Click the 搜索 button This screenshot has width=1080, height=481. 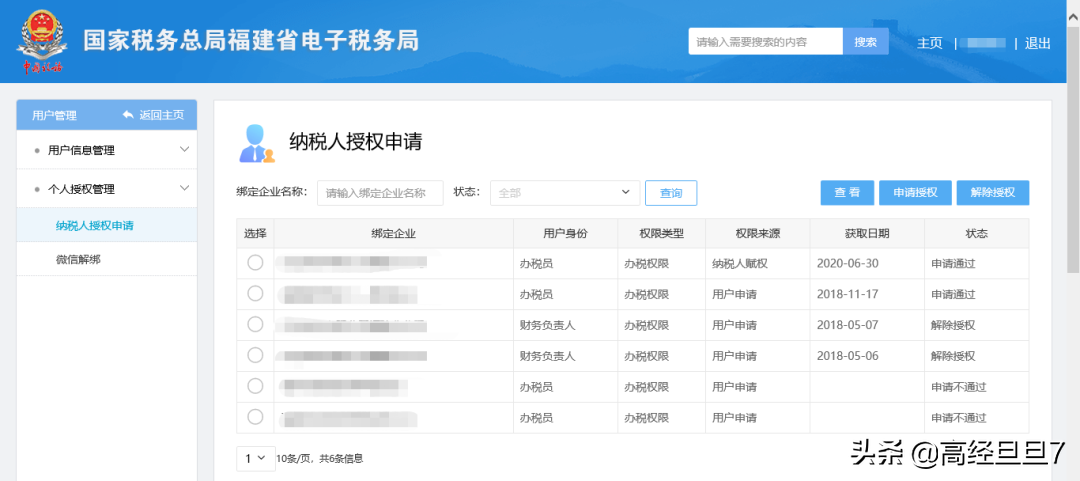click(866, 42)
